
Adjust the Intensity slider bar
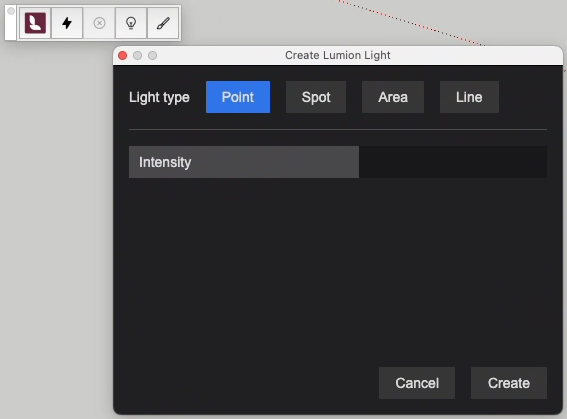(x=338, y=162)
